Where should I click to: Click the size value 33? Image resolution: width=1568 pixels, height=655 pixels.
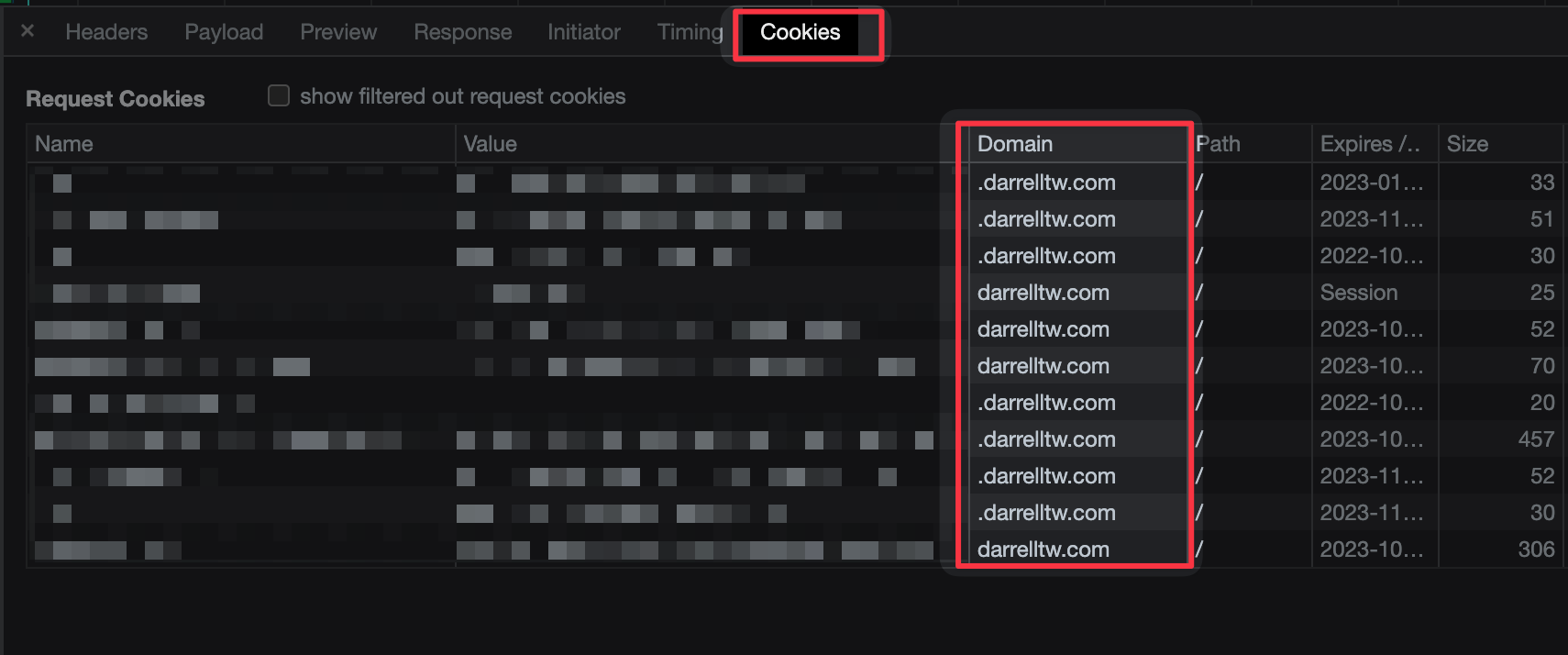point(1542,183)
